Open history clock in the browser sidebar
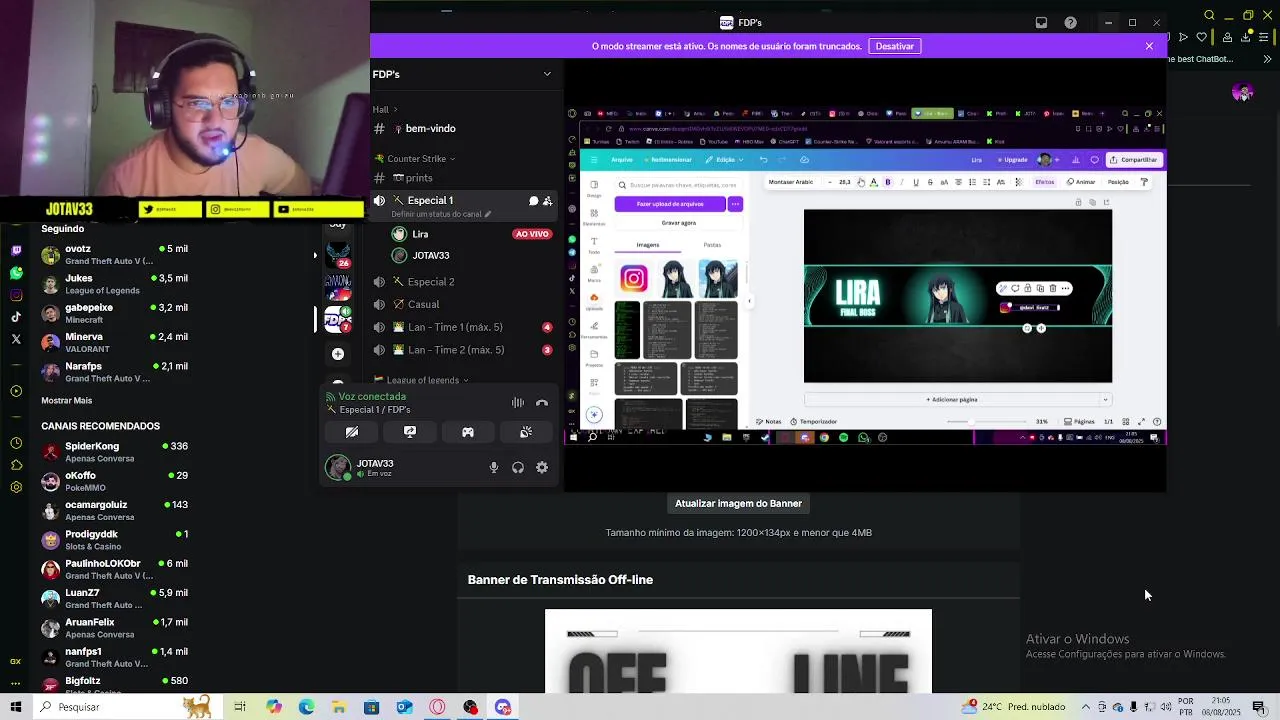Screen dimensions: 1280x720 (x=16, y=443)
